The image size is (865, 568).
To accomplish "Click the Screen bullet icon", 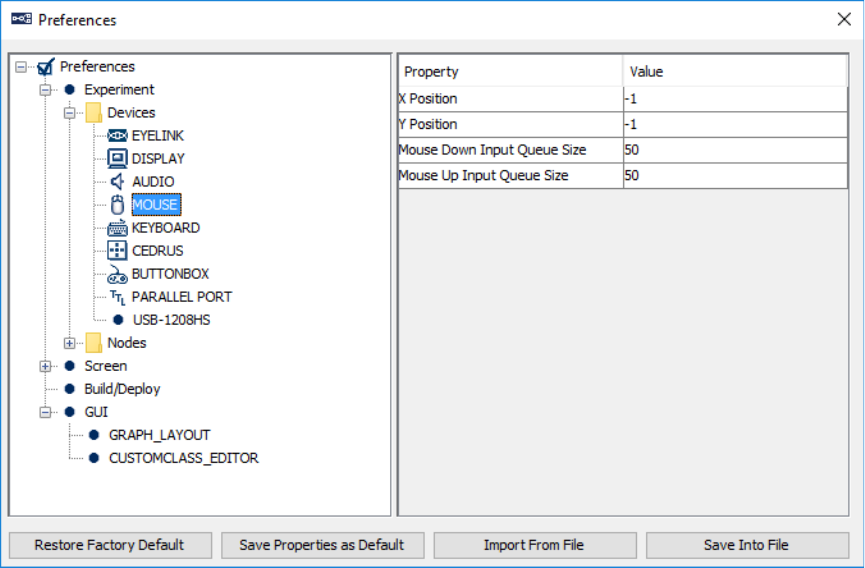I will 70,366.
